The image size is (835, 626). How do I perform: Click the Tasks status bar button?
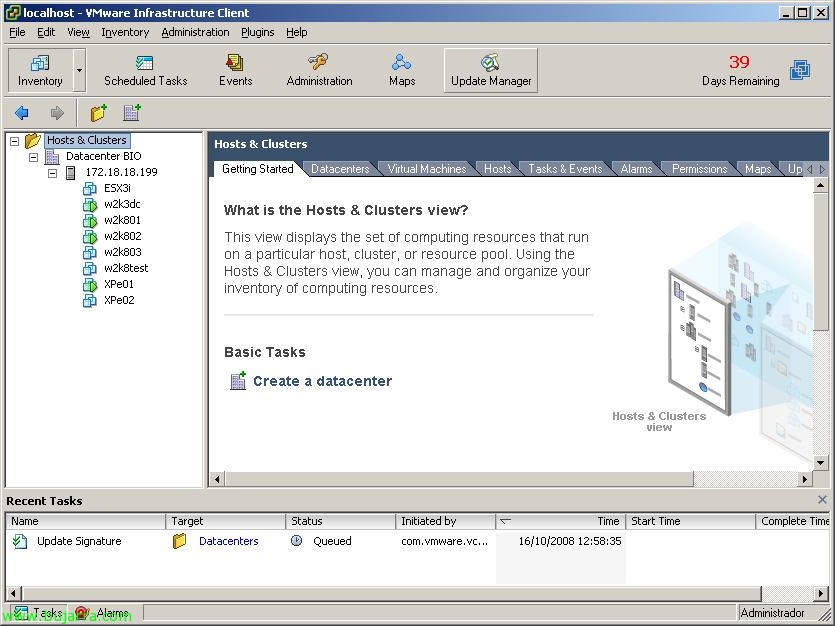38,613
